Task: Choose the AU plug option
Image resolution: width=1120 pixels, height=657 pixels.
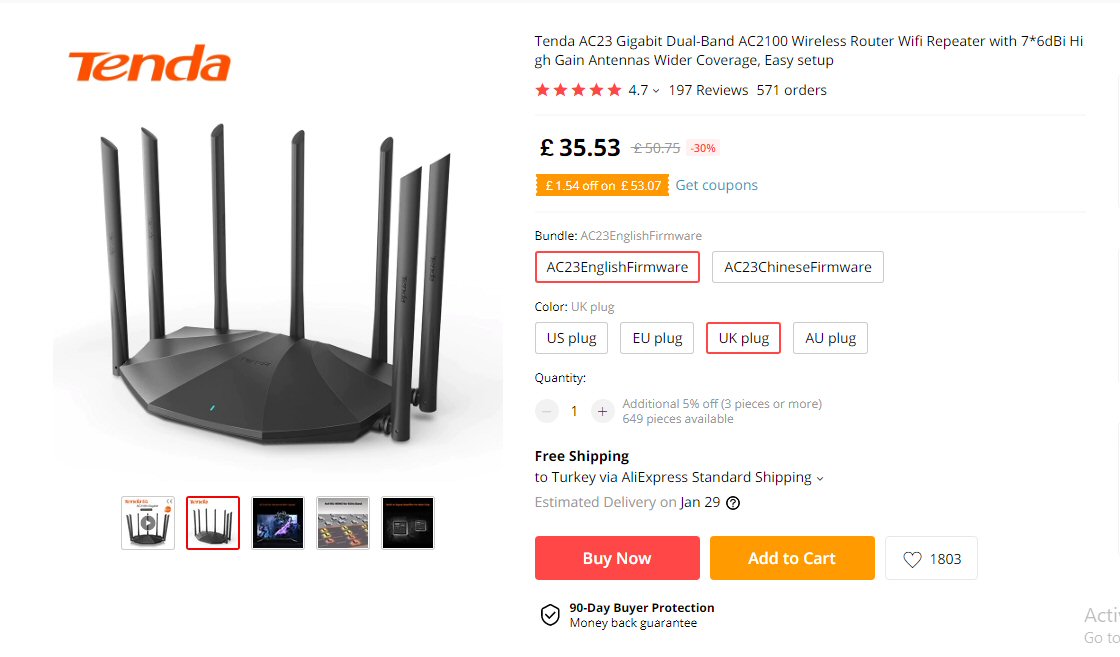Action: click(830, 338)
